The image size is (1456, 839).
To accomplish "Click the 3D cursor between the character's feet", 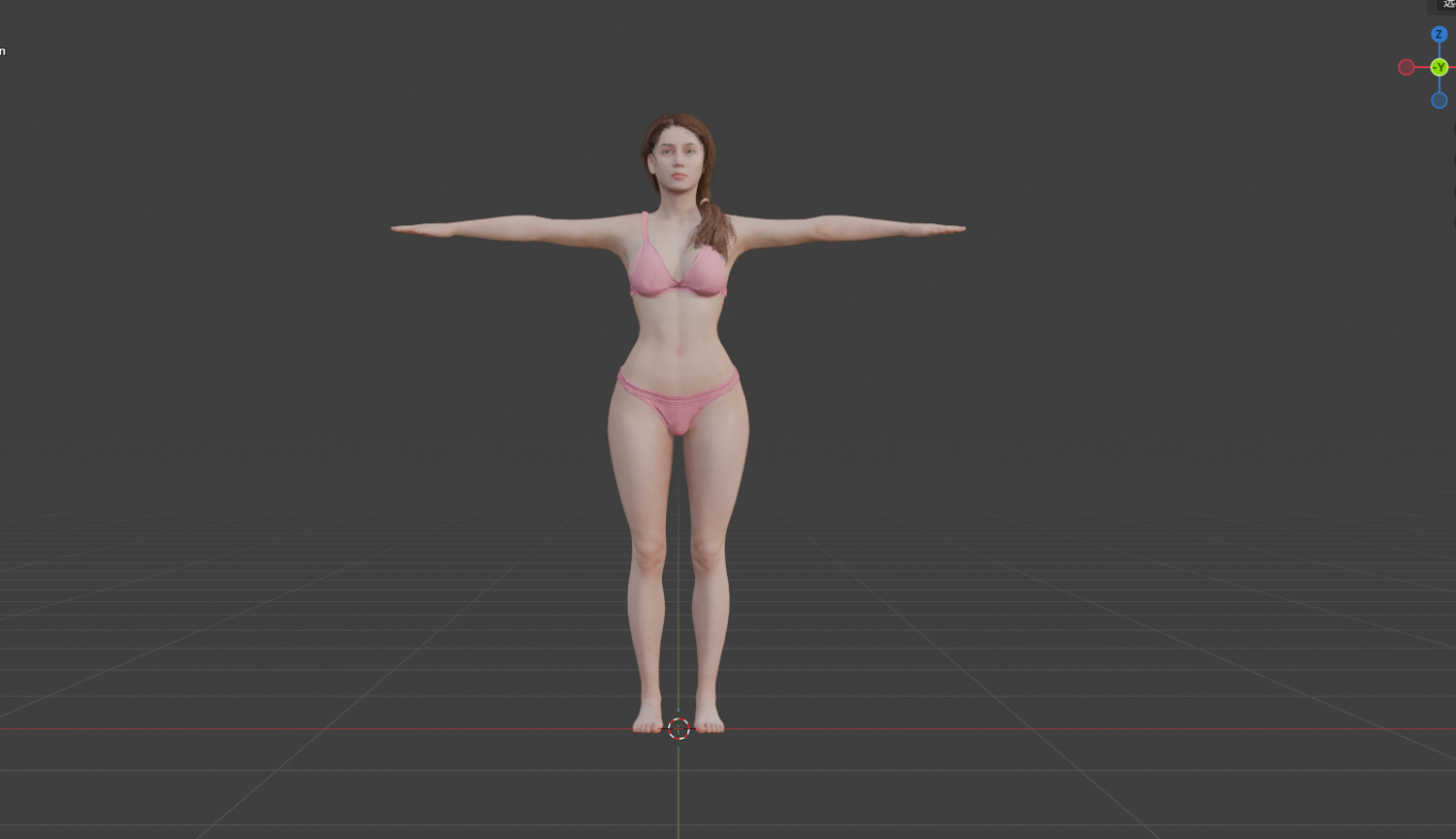I will (678, 728).
